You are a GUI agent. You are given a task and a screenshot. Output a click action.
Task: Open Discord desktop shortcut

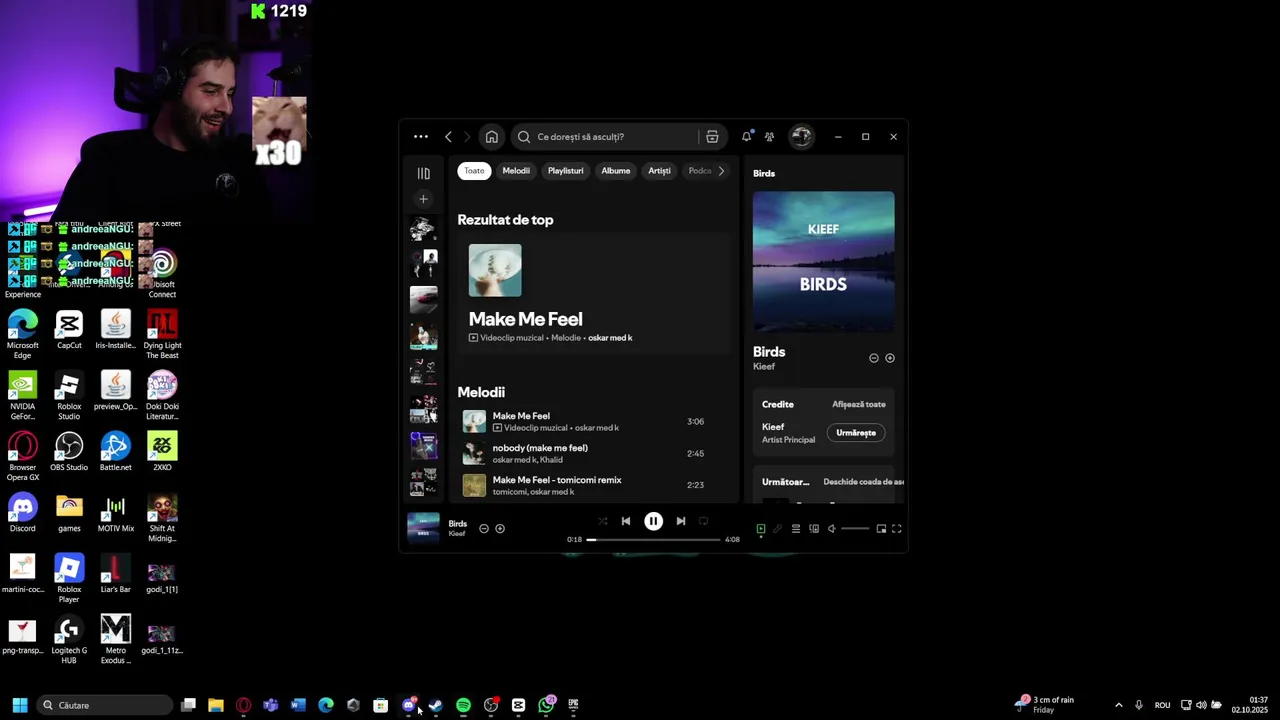[22, 513]
